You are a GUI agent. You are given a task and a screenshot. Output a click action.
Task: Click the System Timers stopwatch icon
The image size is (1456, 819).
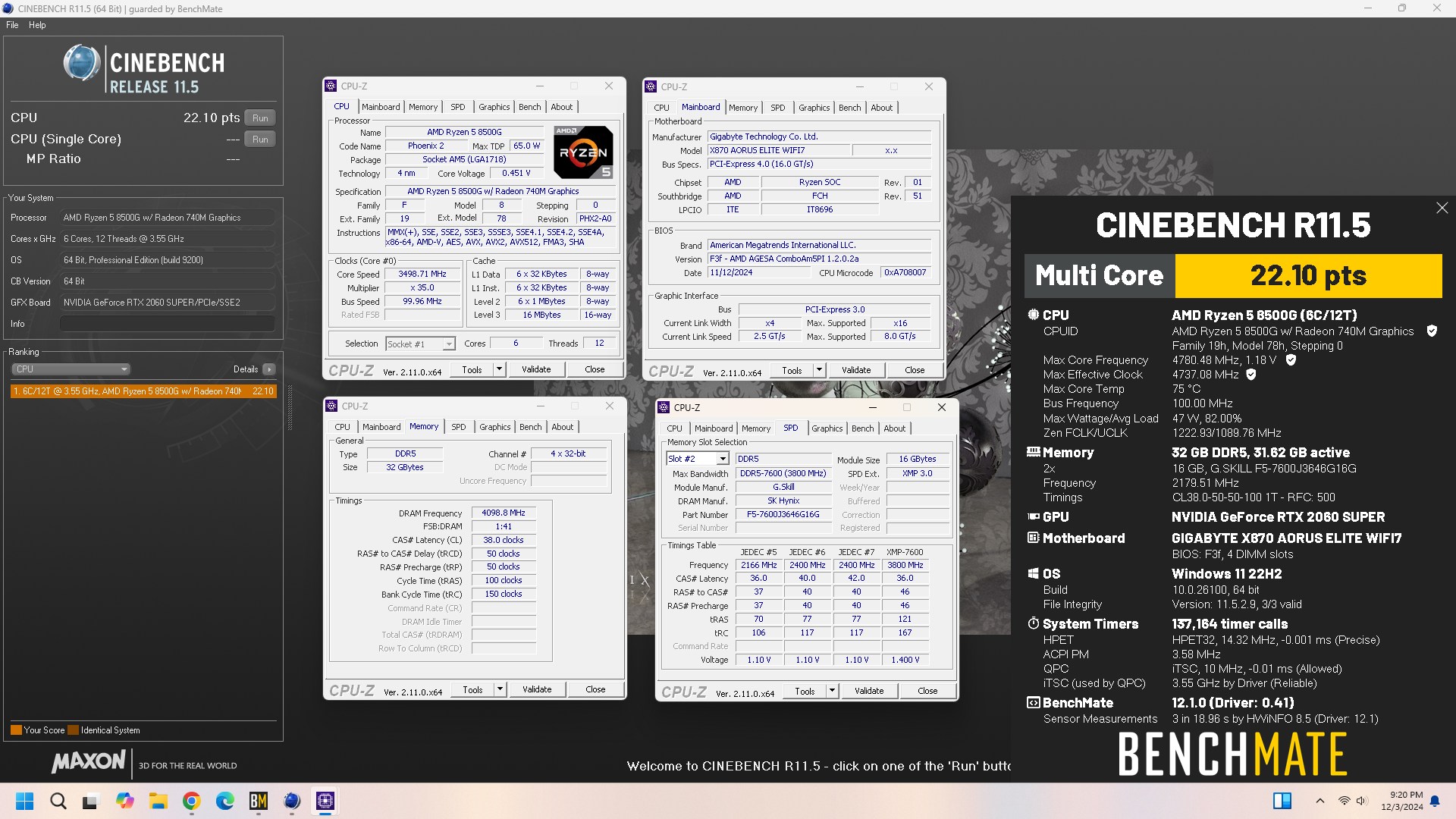point(1033,623)
